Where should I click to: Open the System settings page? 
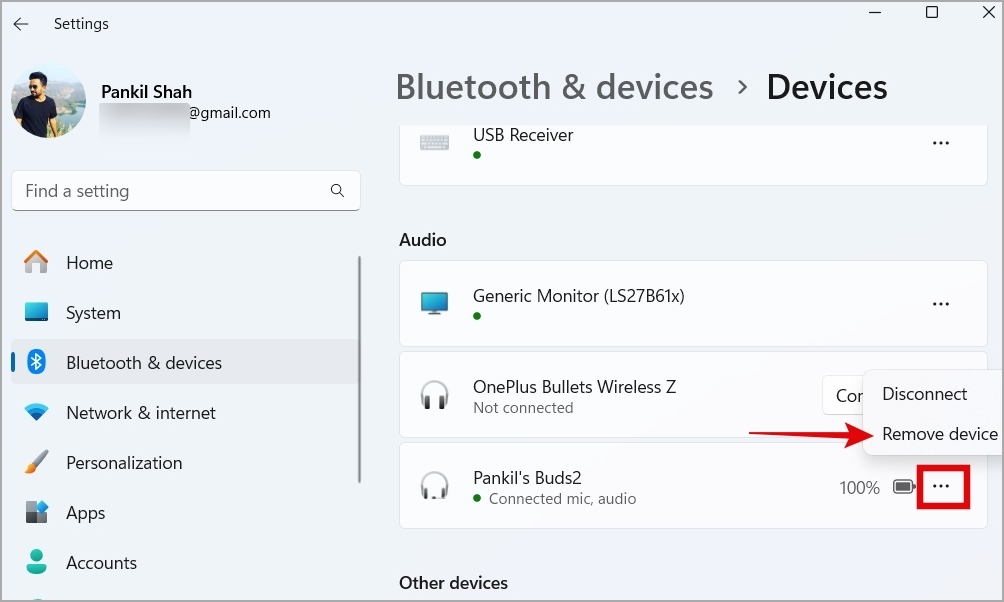click(93, 313)
